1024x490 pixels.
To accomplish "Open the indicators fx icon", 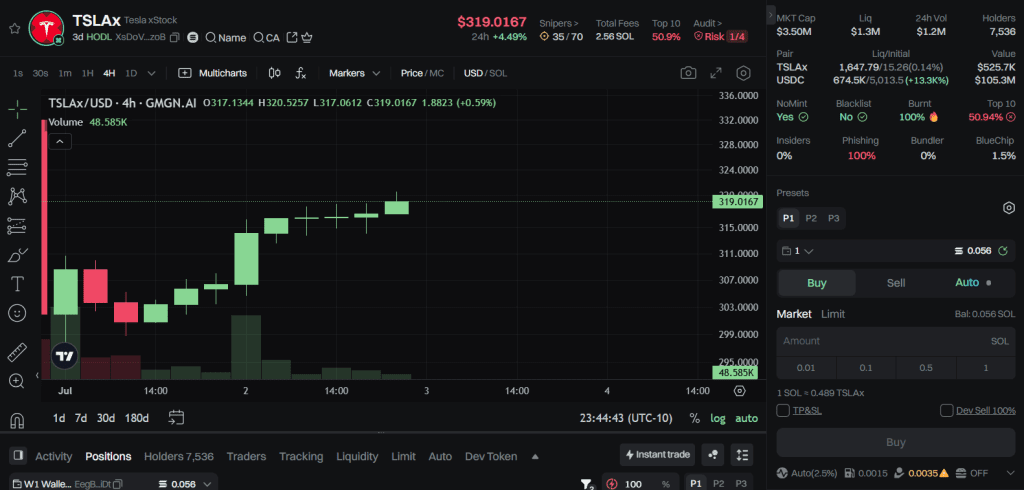I will [x=301, y=73].
